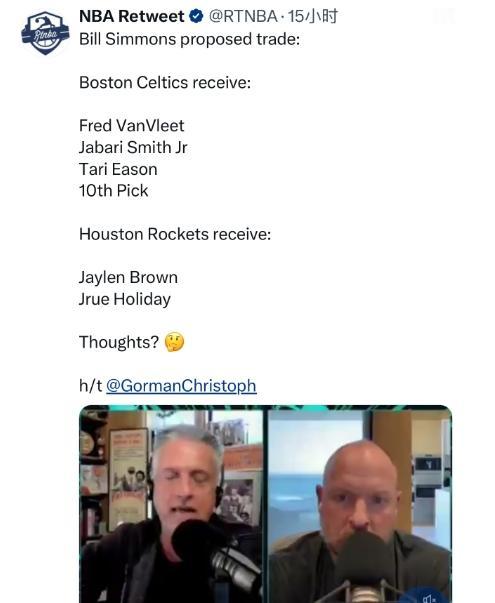Click the 'Jrue Holiday' line
Viewport: 495px width, 603px height.
point(125,300)
